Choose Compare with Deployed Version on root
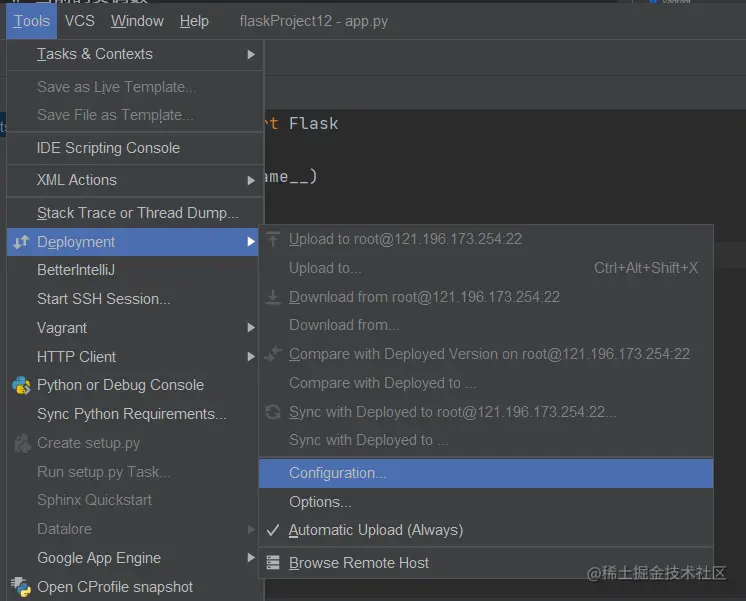The height and width of the screenshot is (601, 746). pyautogui.click(x=486, y=354)
